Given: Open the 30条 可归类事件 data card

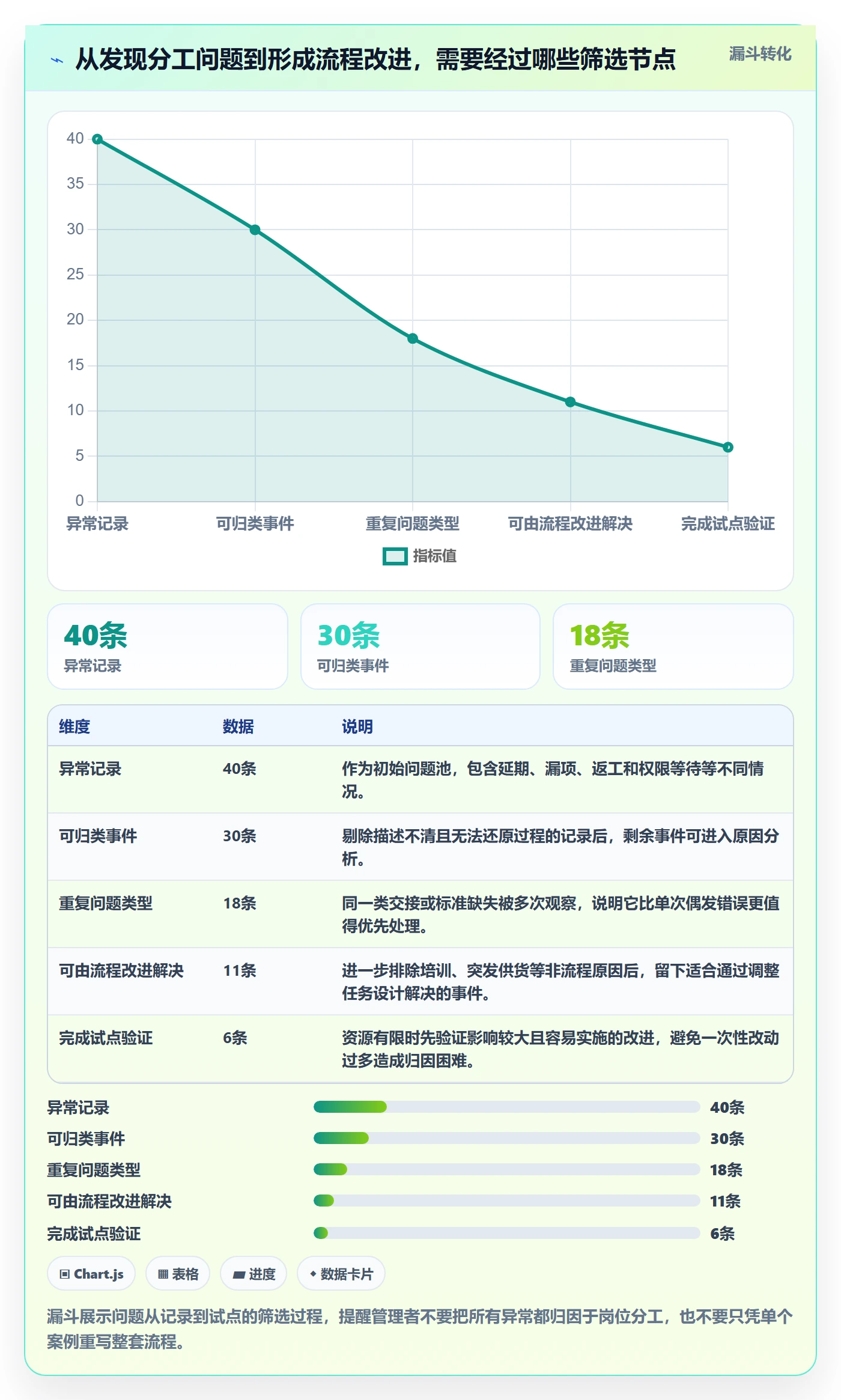Looking at the screenshot, I should click(x=421, y=647).
